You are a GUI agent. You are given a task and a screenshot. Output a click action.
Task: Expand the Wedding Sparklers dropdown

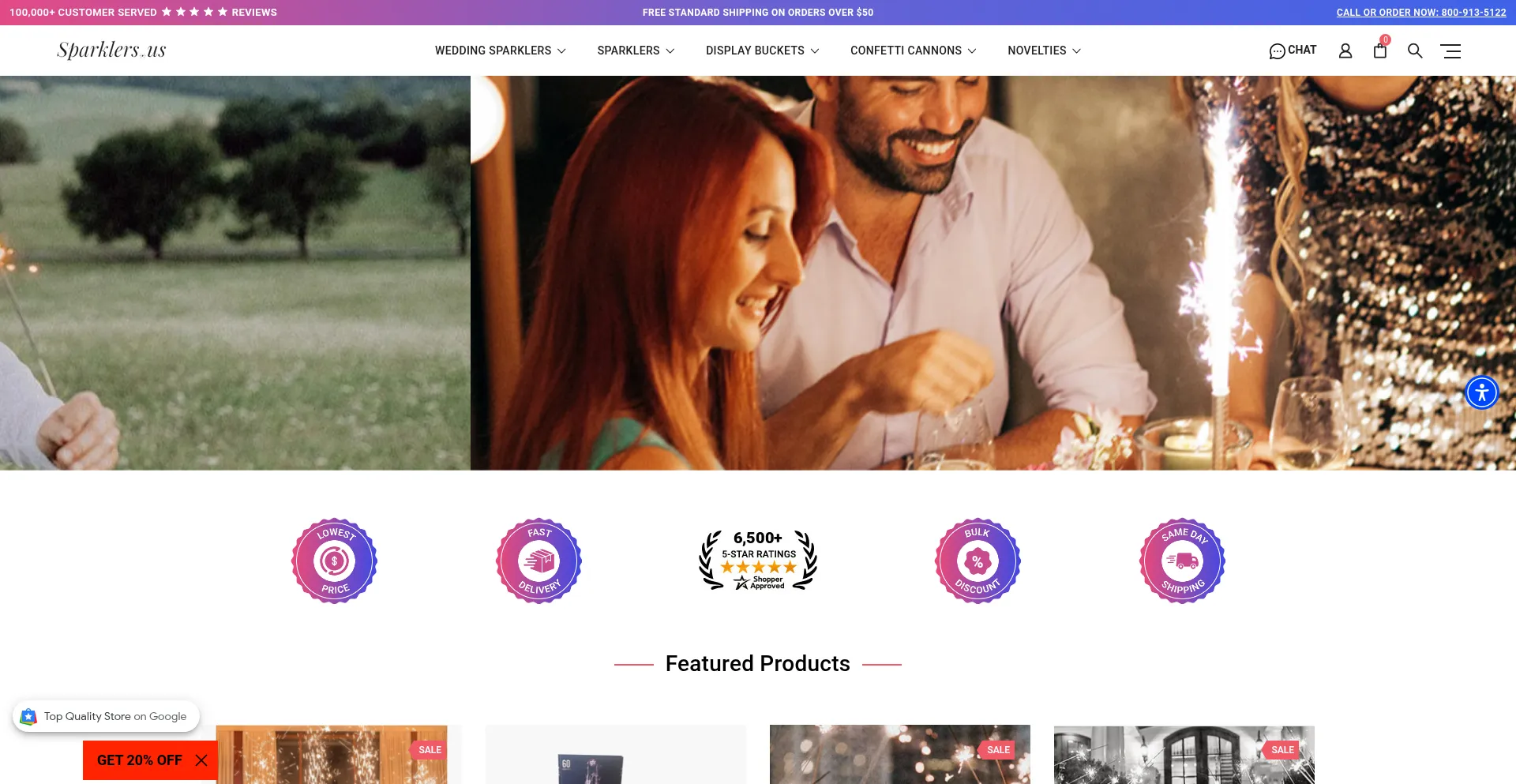coord(500,51)
